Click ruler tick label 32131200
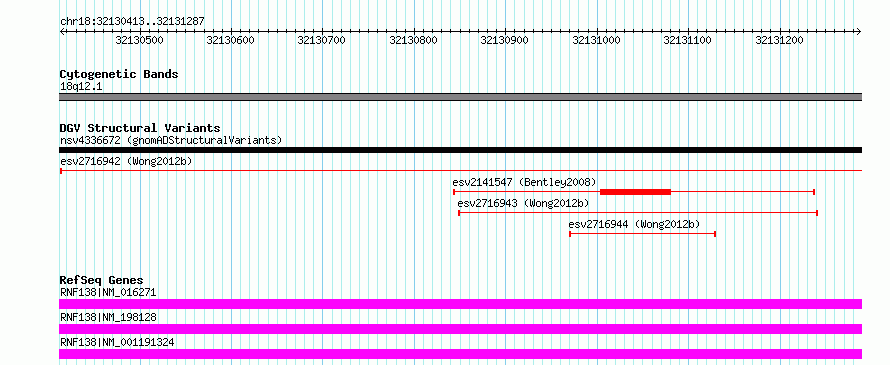The width and height of the screenshot is (890, 365). coord(779,40)
